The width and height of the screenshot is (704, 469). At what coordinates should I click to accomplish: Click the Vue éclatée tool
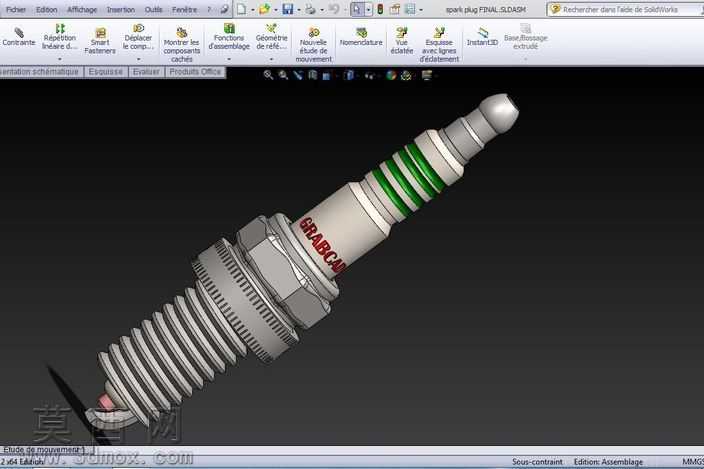coord(402,41)
